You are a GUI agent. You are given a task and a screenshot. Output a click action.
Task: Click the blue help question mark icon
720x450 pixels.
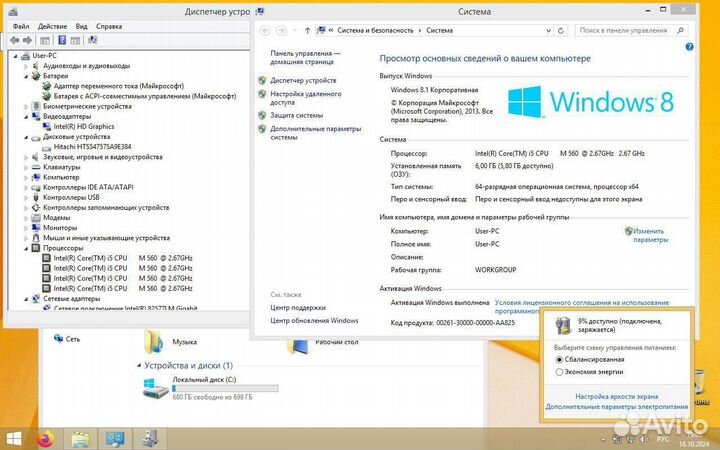(x=689, y=47)
